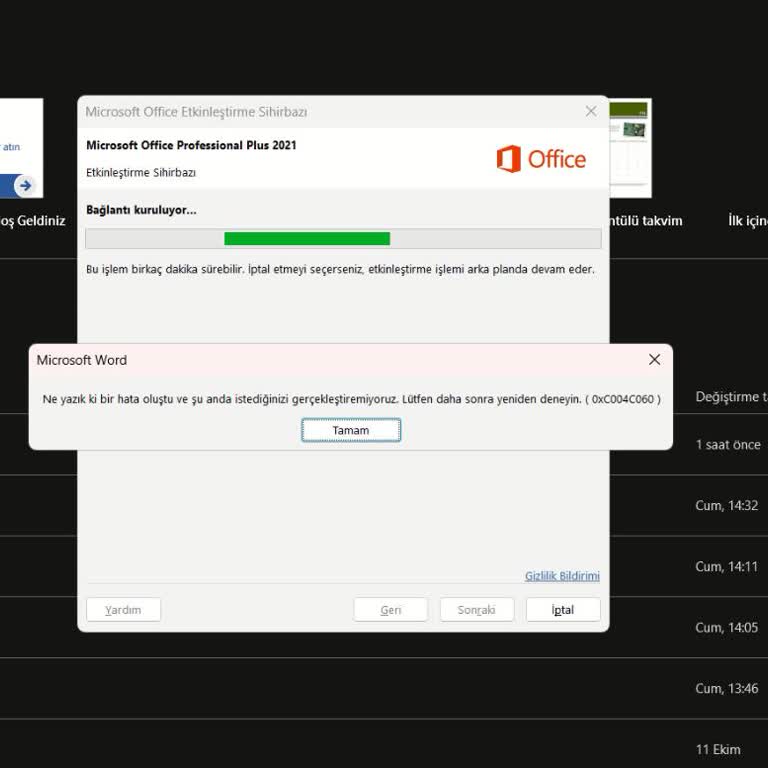Screen dimensions: 768x768
Task: Open the Gizlilik Bildirimi link
Action: tap(562, 576)
